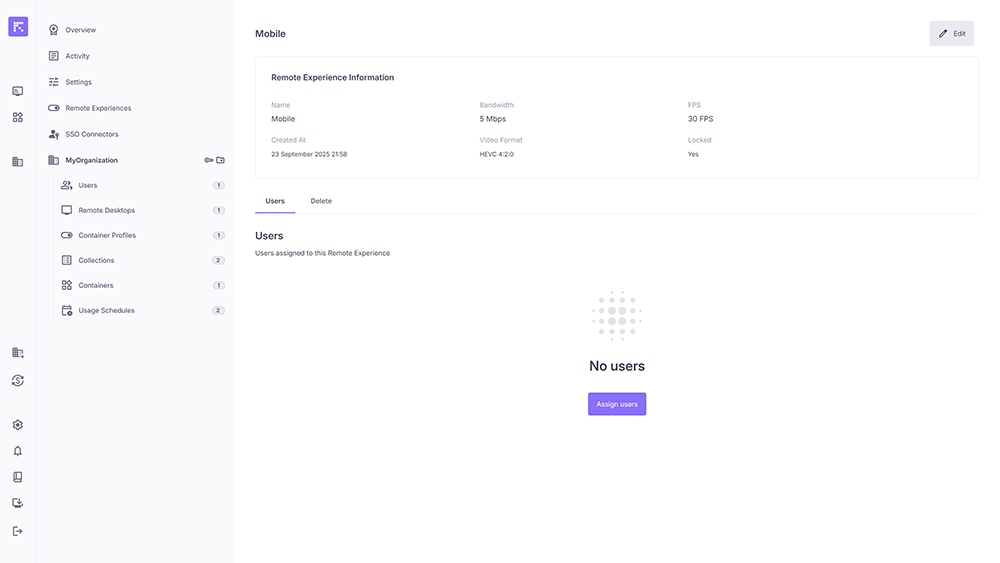Open the billing dollar-cycle icon

[17, 380]
